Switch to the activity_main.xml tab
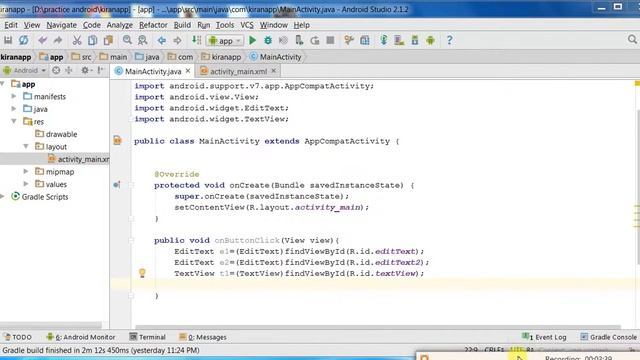 (x=238, y=71)
